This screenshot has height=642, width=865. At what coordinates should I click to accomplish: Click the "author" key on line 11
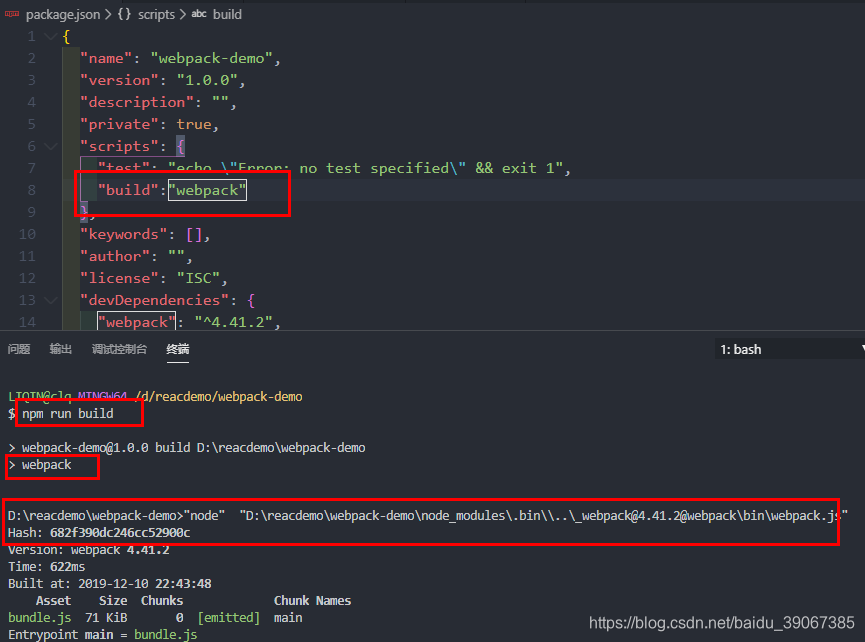pos(115,256)
